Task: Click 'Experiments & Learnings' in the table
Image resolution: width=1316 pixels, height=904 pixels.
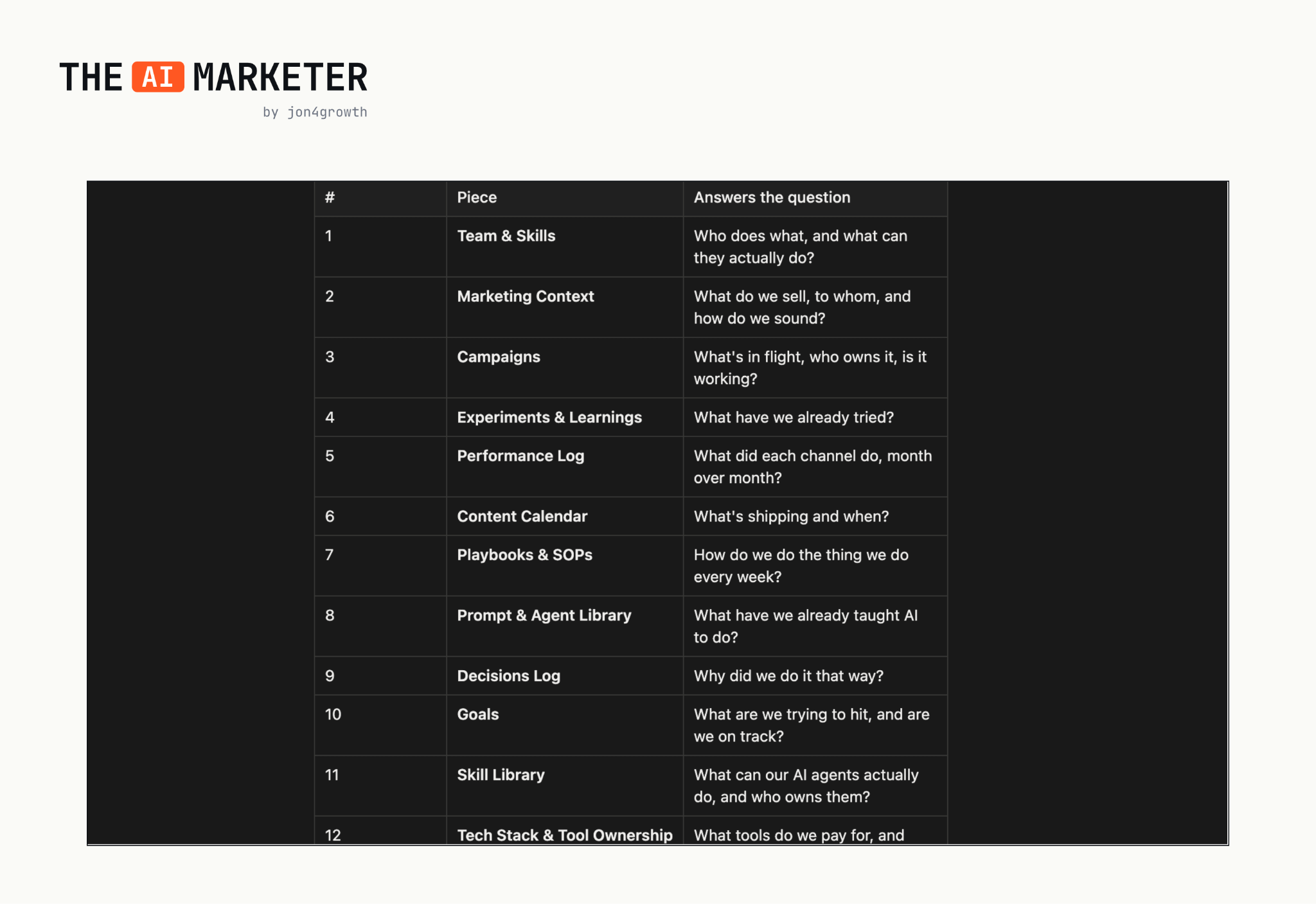Action: 549,418
